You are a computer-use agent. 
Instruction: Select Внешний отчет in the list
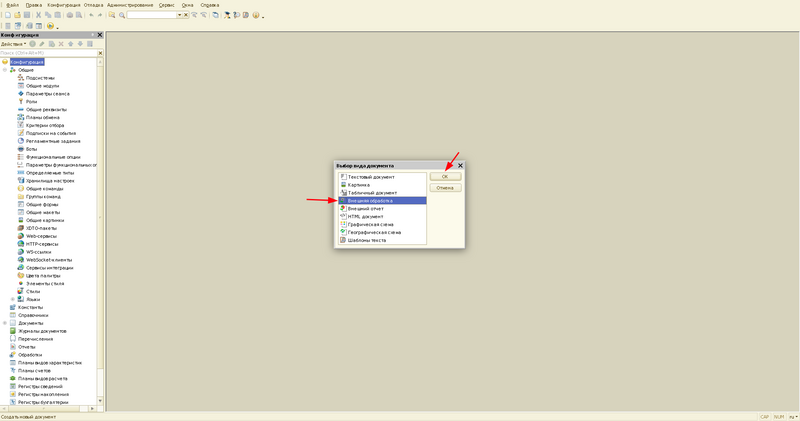382,209
